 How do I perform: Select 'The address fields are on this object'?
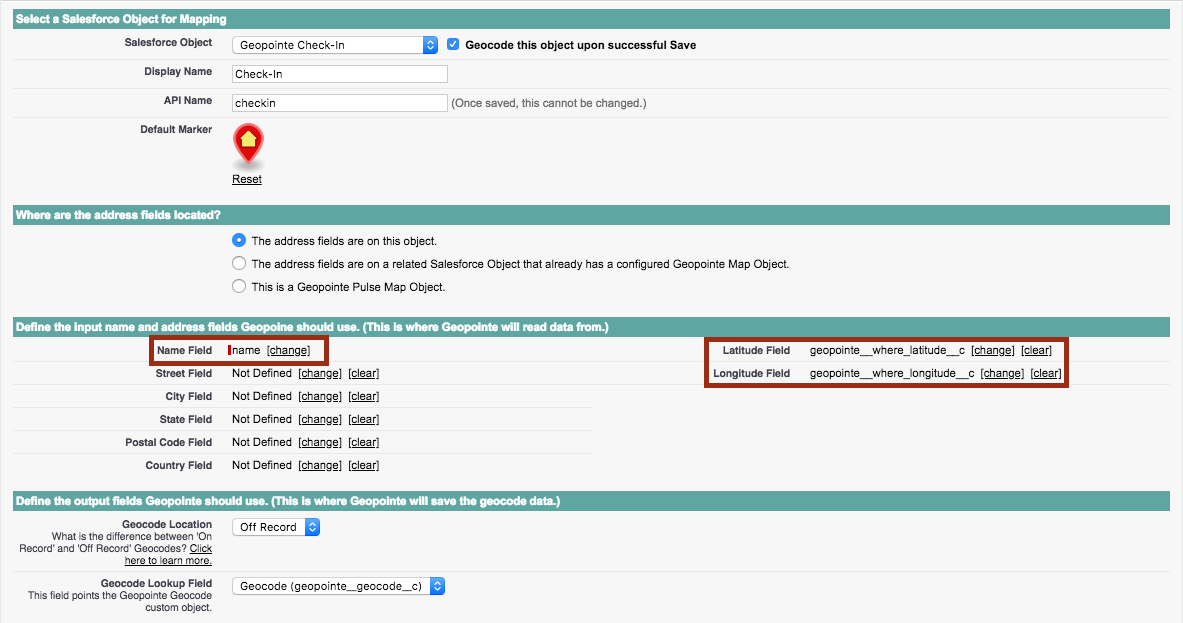point(239,241)
